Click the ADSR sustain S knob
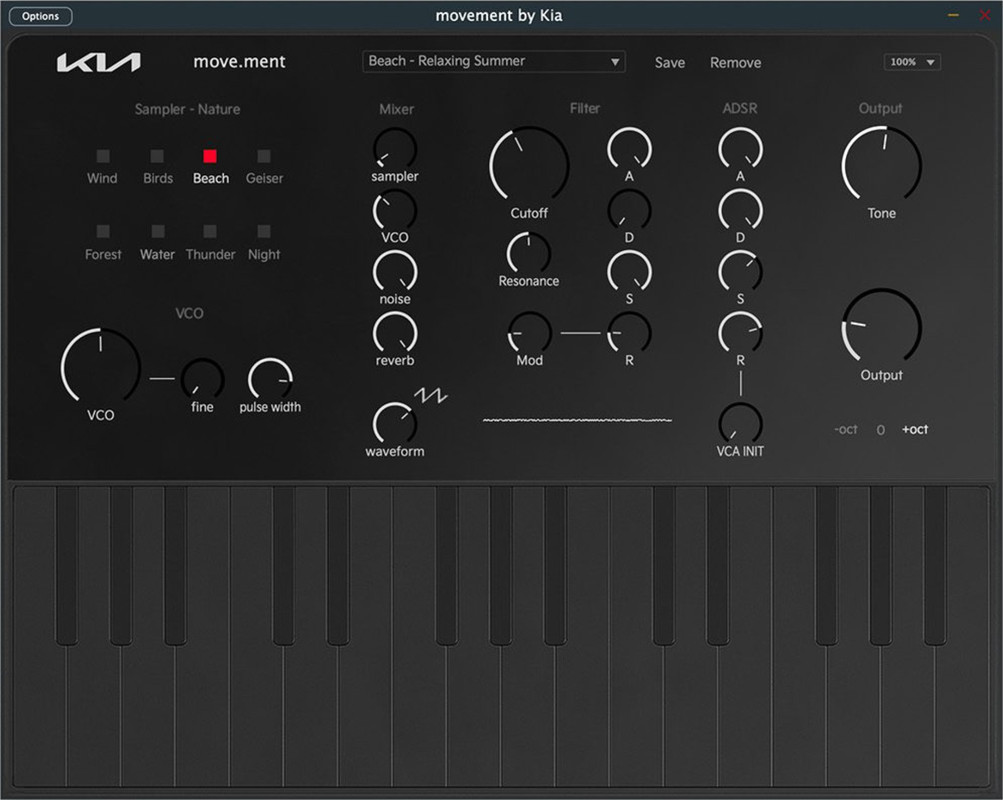Screen dimensions: 1003x800 coord(740,272)
